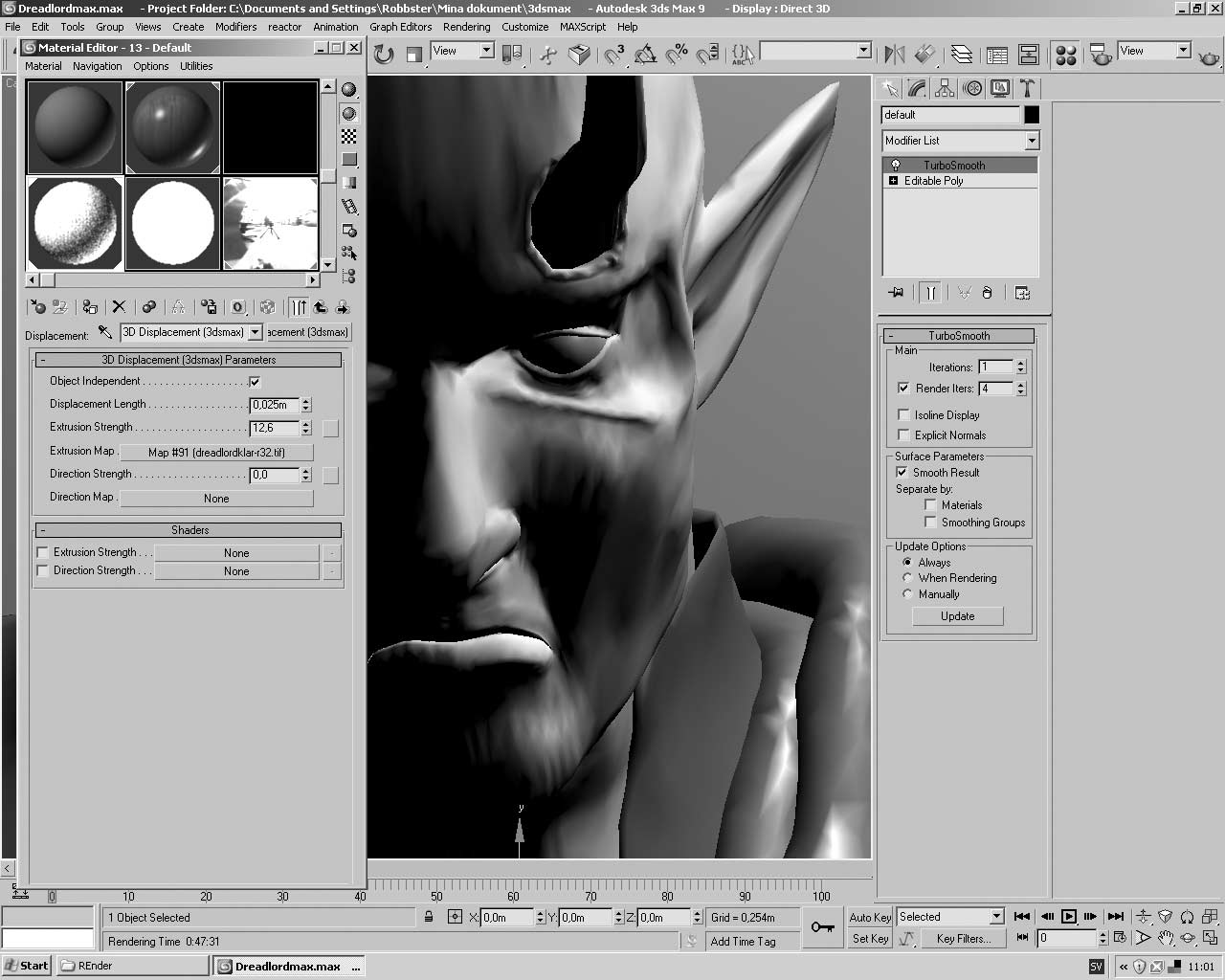Open the Modifier List dropdown

coord(1032,141)
